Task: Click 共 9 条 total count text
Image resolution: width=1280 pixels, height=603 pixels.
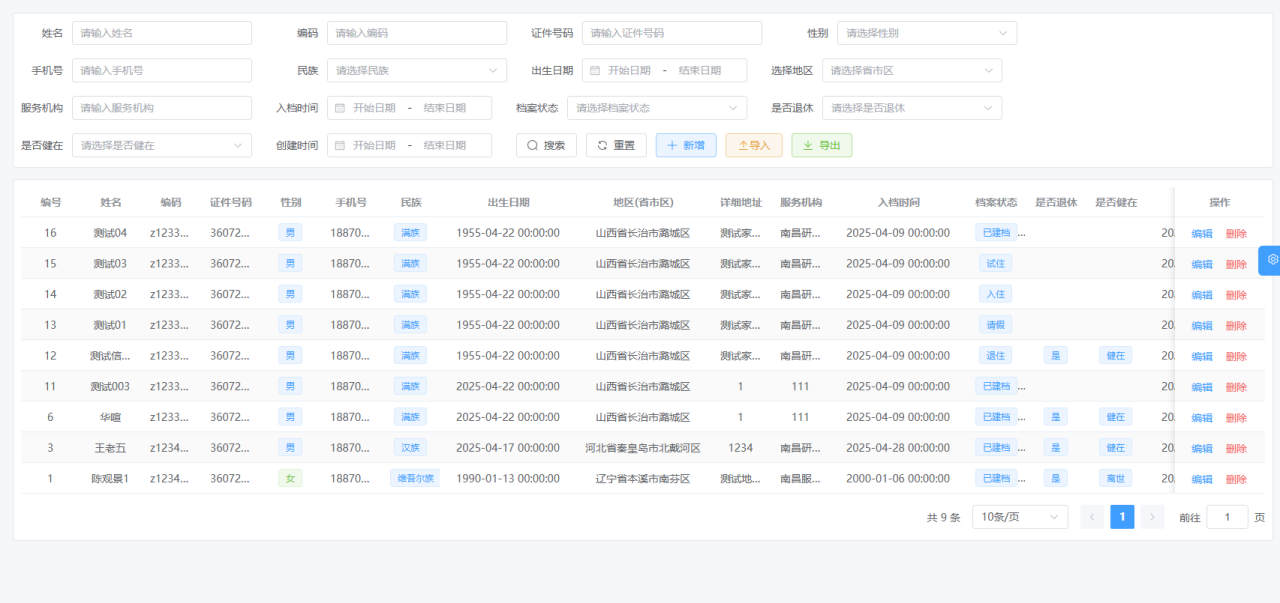Action: [x=943, y=518]
